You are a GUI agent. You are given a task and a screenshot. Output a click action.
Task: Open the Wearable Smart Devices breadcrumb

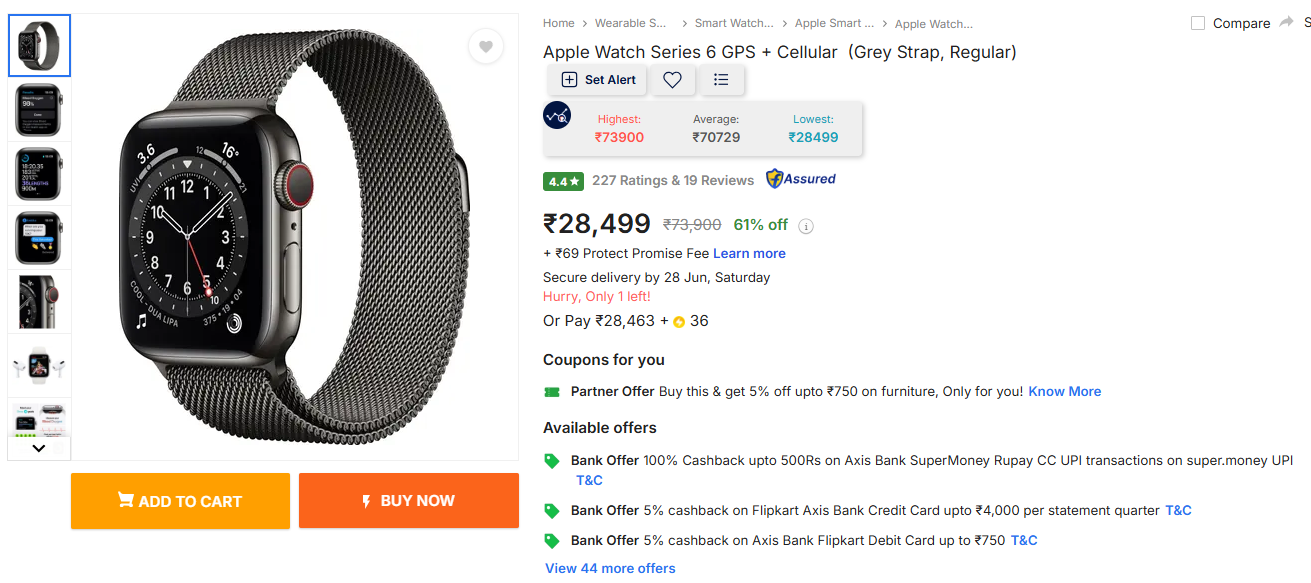[x=631, y=23]
